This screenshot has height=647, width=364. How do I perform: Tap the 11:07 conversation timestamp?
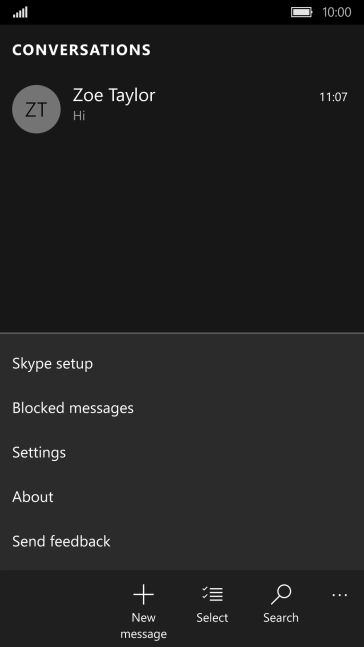[333, 97]
